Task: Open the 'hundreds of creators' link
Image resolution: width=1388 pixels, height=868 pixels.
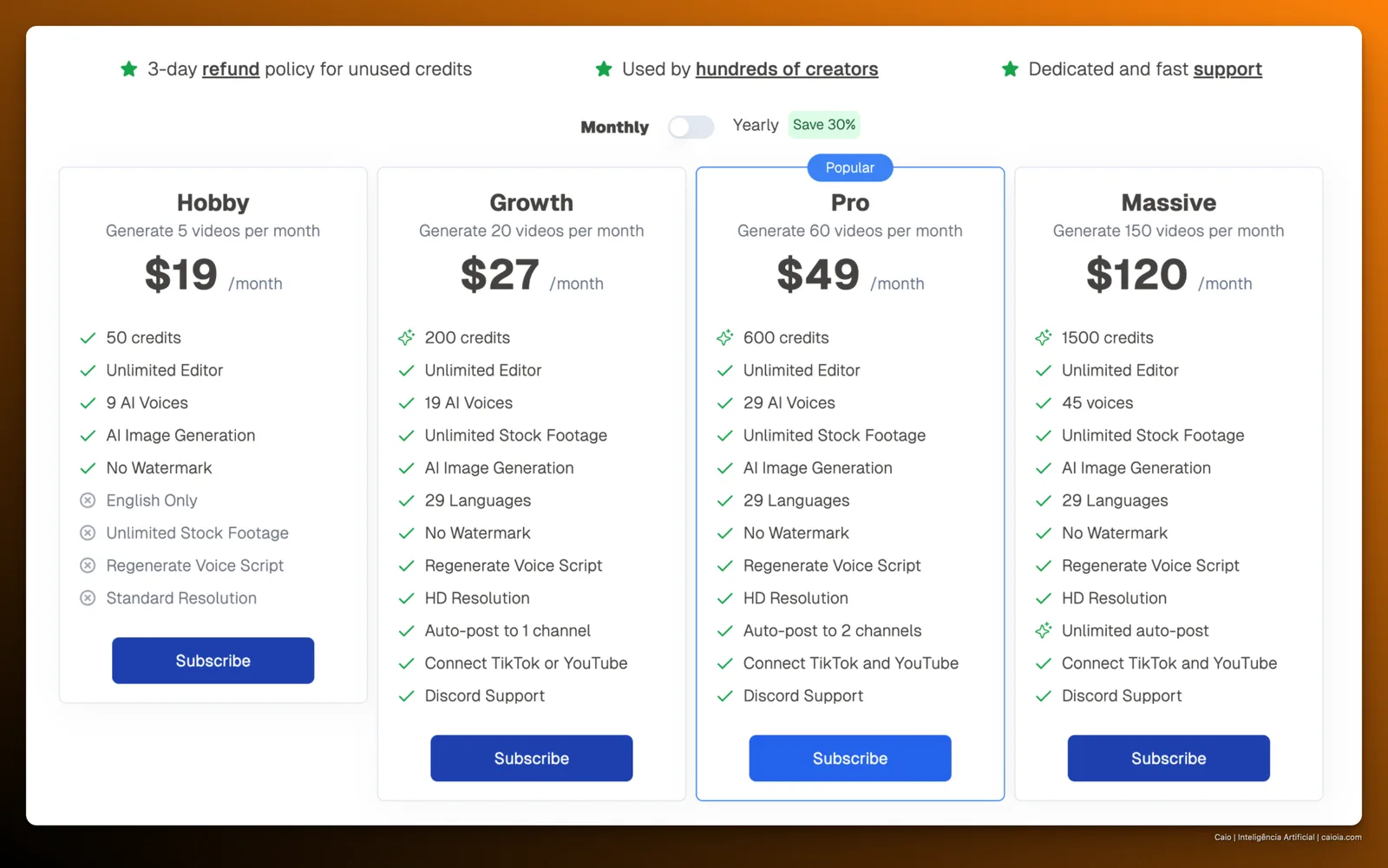Action: (787, 69)
